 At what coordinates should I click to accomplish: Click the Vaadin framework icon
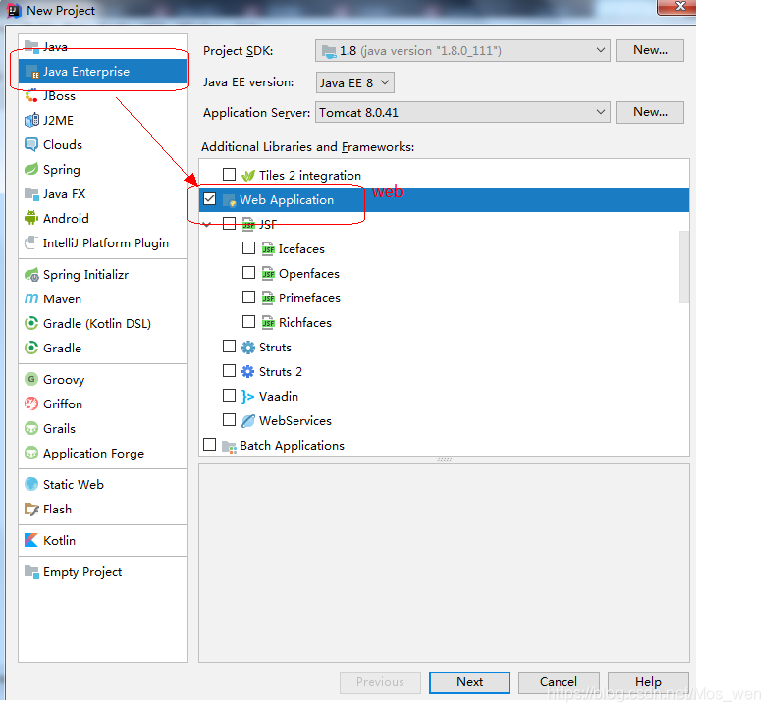[x=248, y=396]
